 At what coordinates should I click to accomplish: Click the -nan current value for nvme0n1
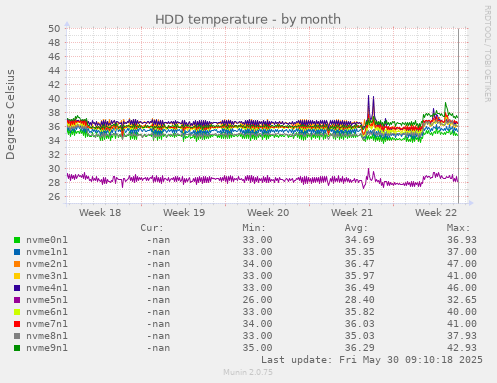[158, 240]
